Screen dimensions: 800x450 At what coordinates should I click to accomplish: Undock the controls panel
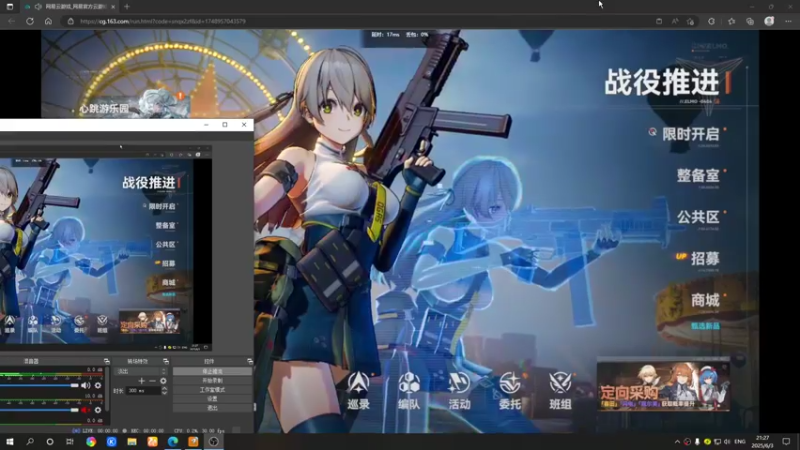(x=250, y=361)
